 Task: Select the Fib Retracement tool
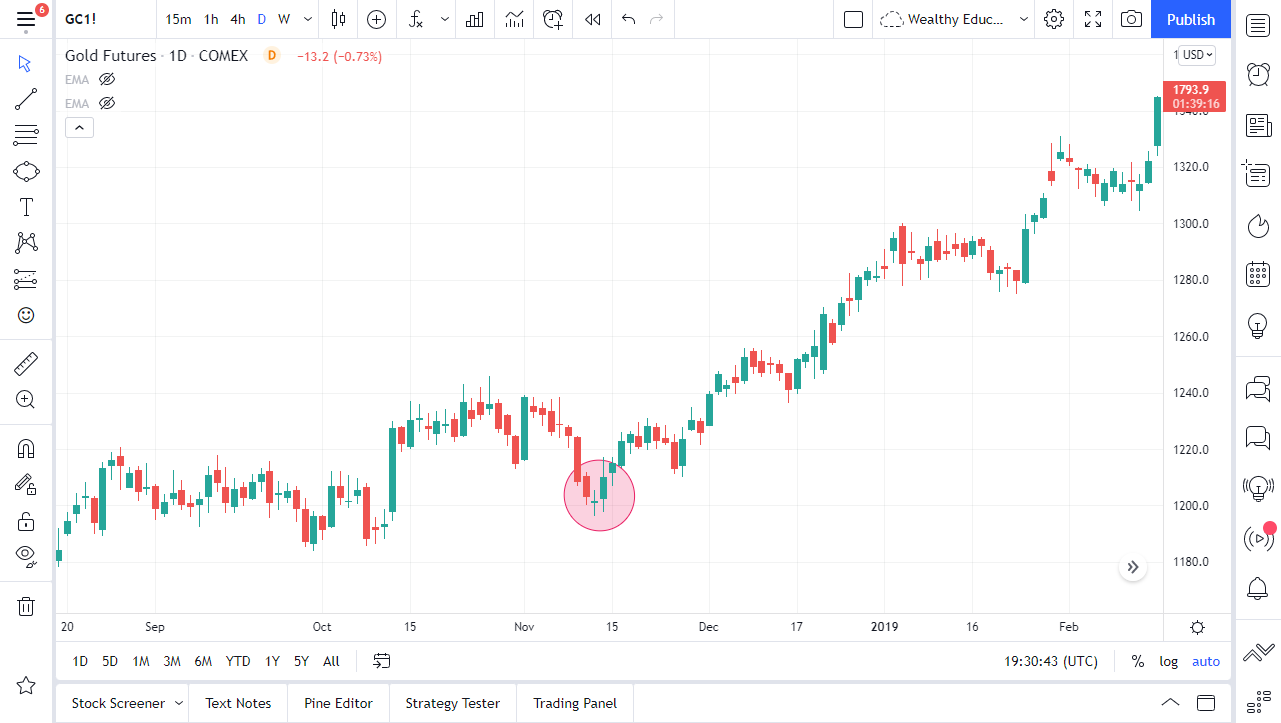coord(26,135)
